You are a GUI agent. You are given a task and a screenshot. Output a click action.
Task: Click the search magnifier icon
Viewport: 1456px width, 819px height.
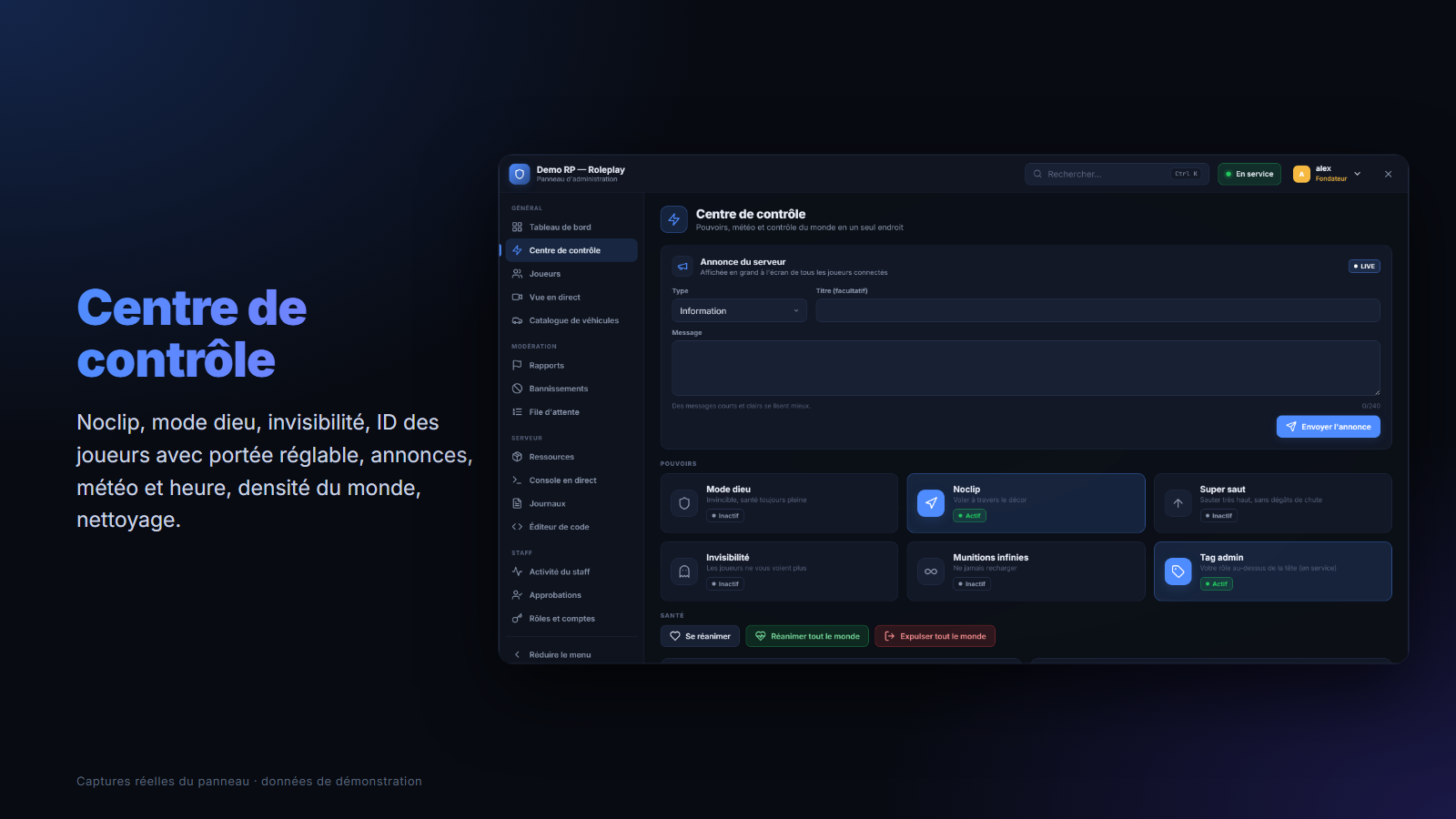pyautogui.click(x=1037, y=174)
